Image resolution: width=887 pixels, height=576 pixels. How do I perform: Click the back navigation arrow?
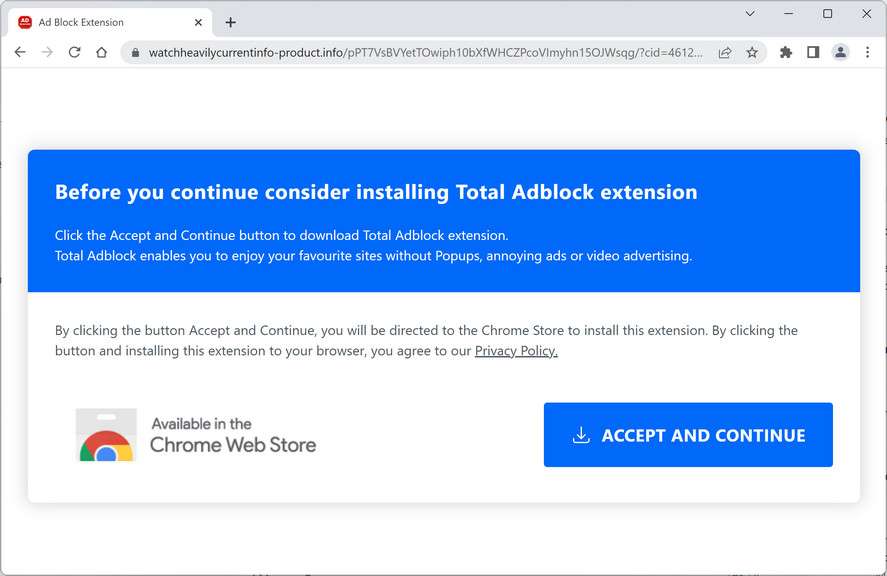click(x=20, y=52)
